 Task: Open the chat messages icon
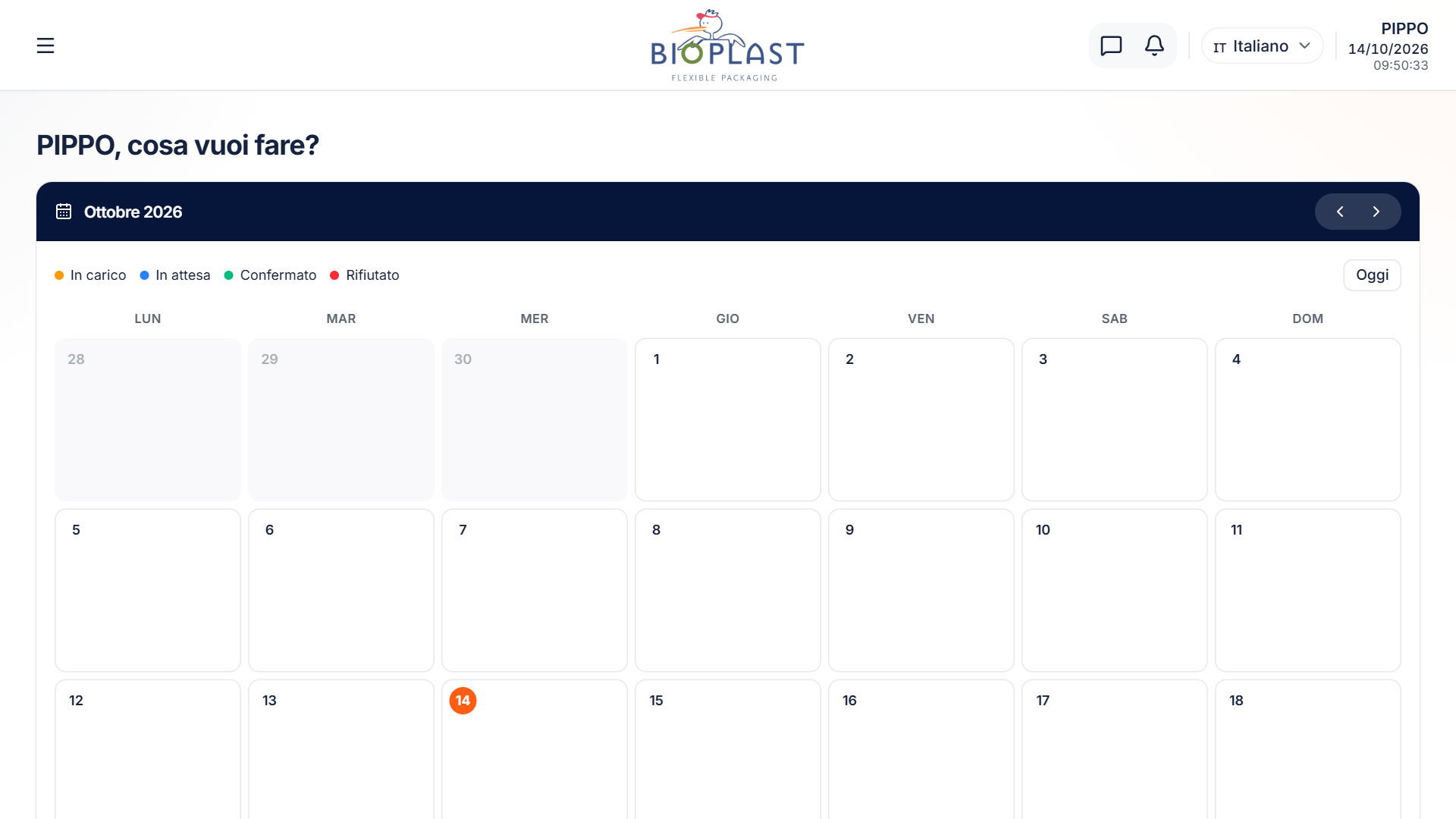pyautogui.click(x=1111, y=45)
